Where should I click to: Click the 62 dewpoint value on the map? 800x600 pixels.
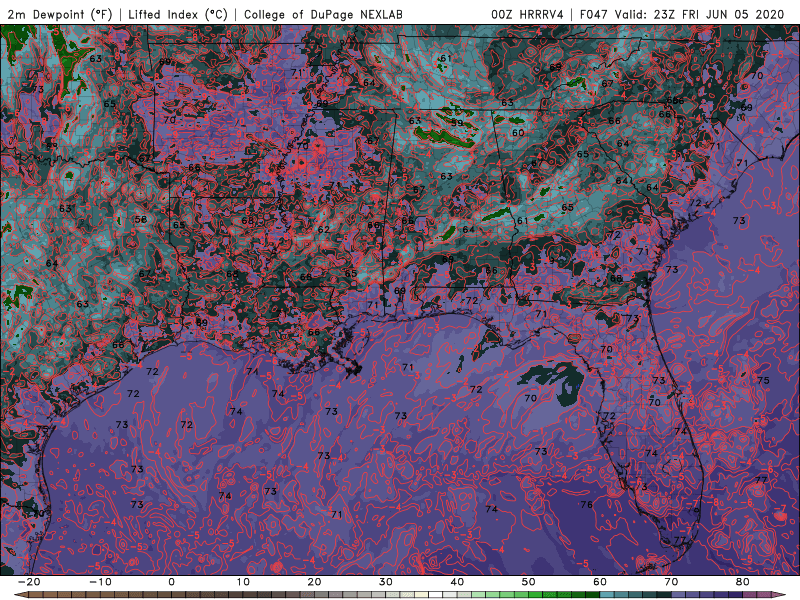323,230
